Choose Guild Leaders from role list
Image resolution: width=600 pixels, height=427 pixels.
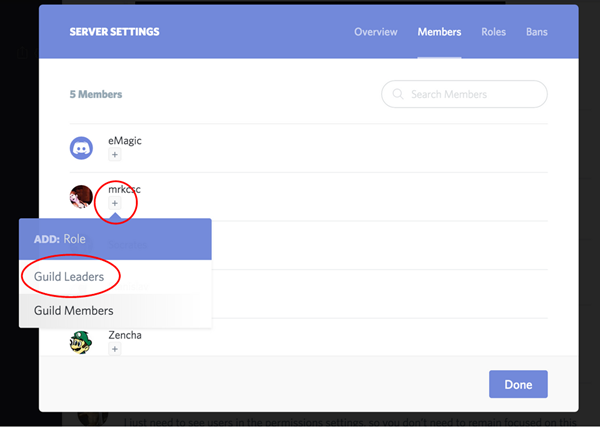pos(69,275)
